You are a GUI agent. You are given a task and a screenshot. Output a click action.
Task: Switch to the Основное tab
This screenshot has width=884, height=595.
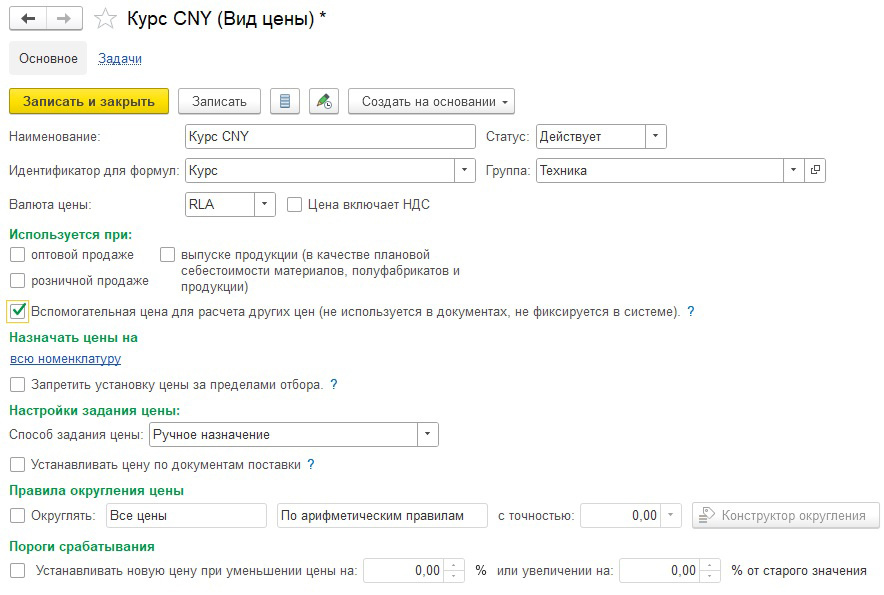tap(48, 59)
